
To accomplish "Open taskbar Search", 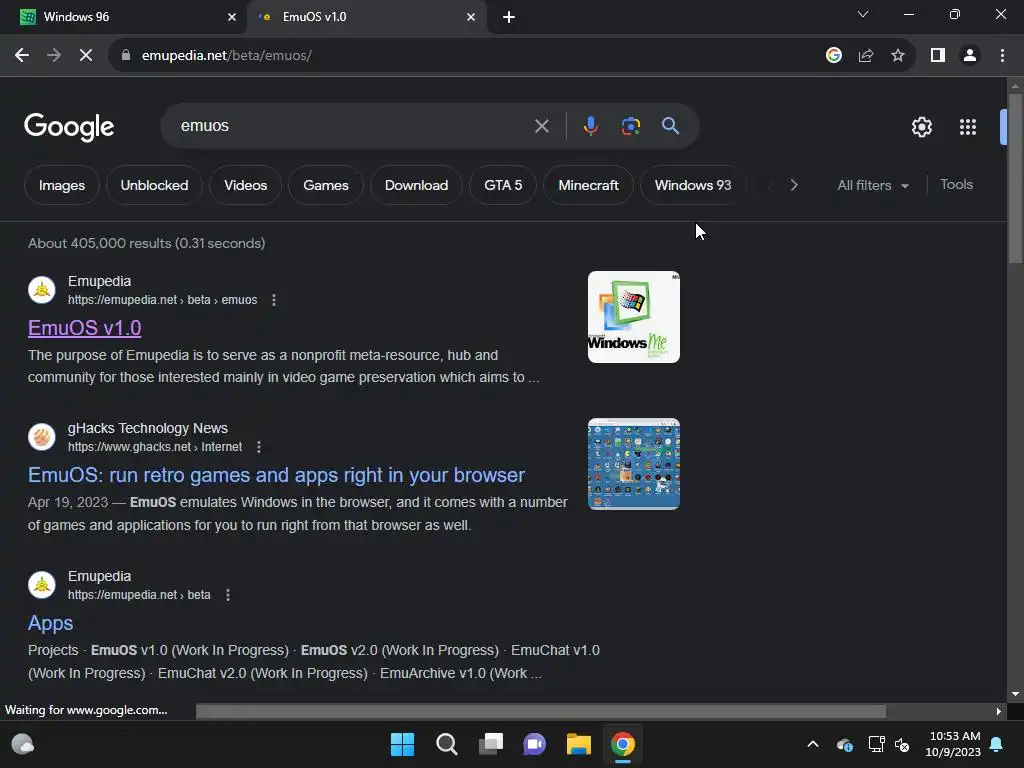I will pos(447,744).
